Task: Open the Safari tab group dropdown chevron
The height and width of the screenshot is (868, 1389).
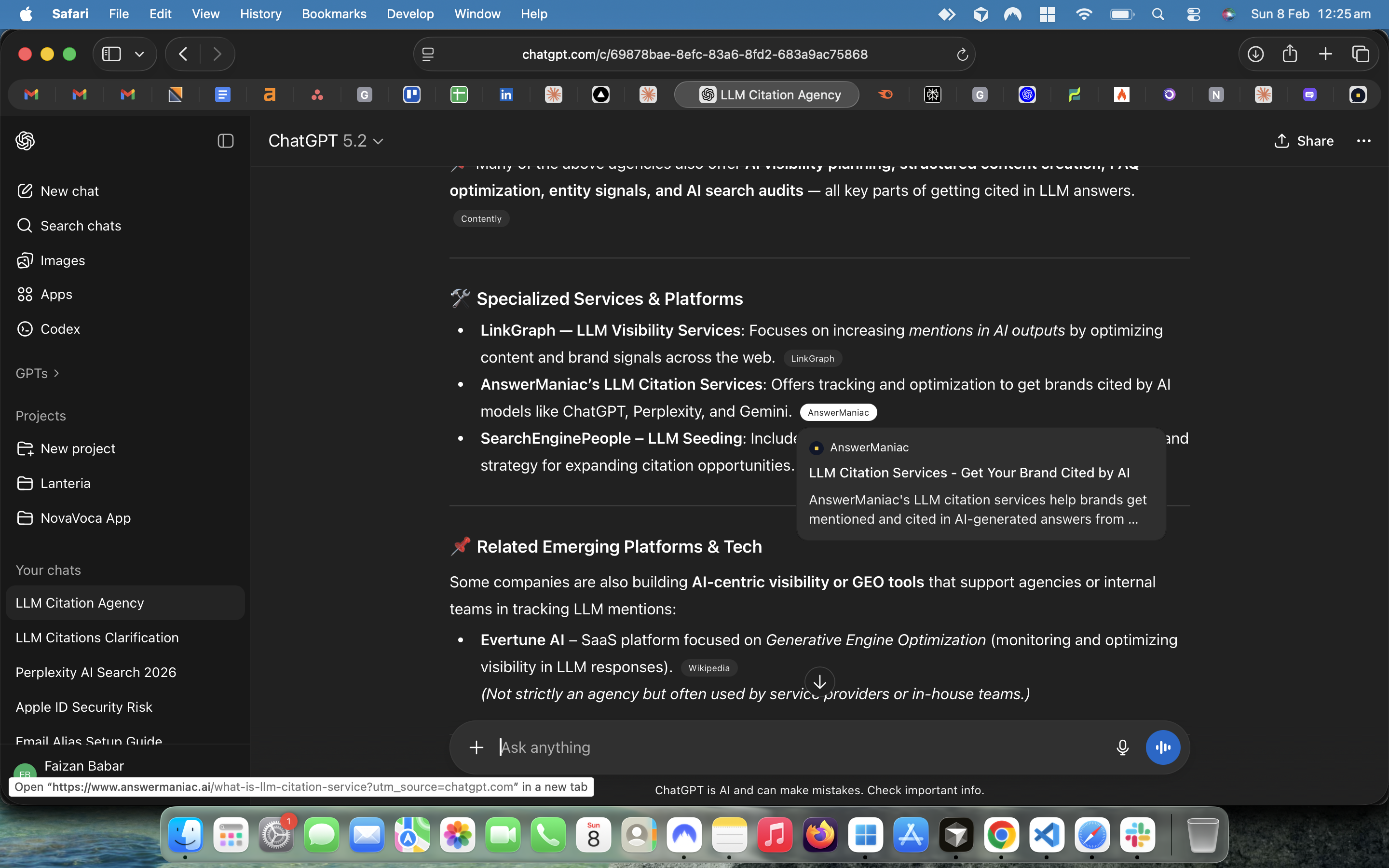Action: point(139,54)
